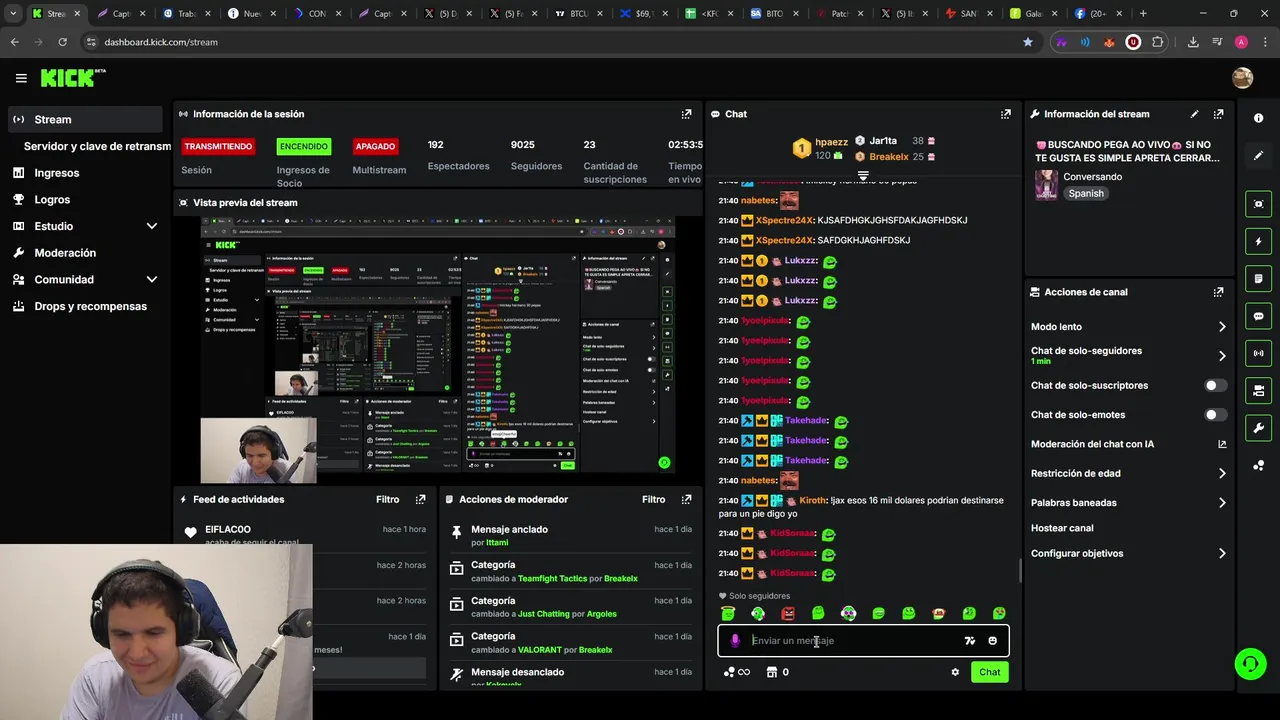Toggle the broadcast signal widget in right rail
Image resolution: width=1280 pixels, height=720 pixels.
coord(1258,353)
